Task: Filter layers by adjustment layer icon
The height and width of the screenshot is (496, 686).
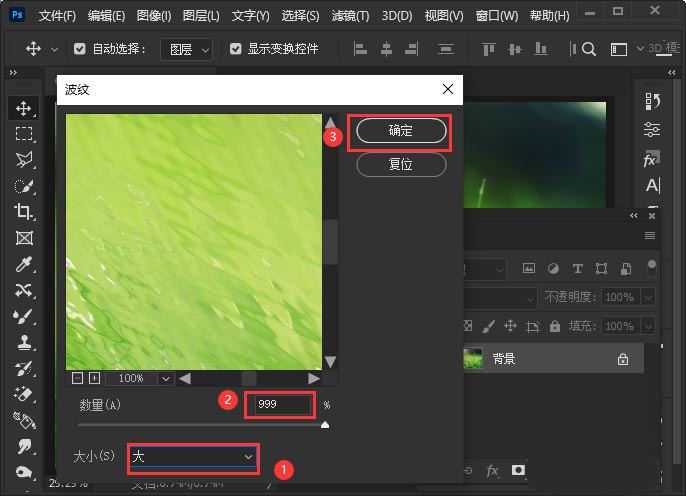Action: [553, 269]
